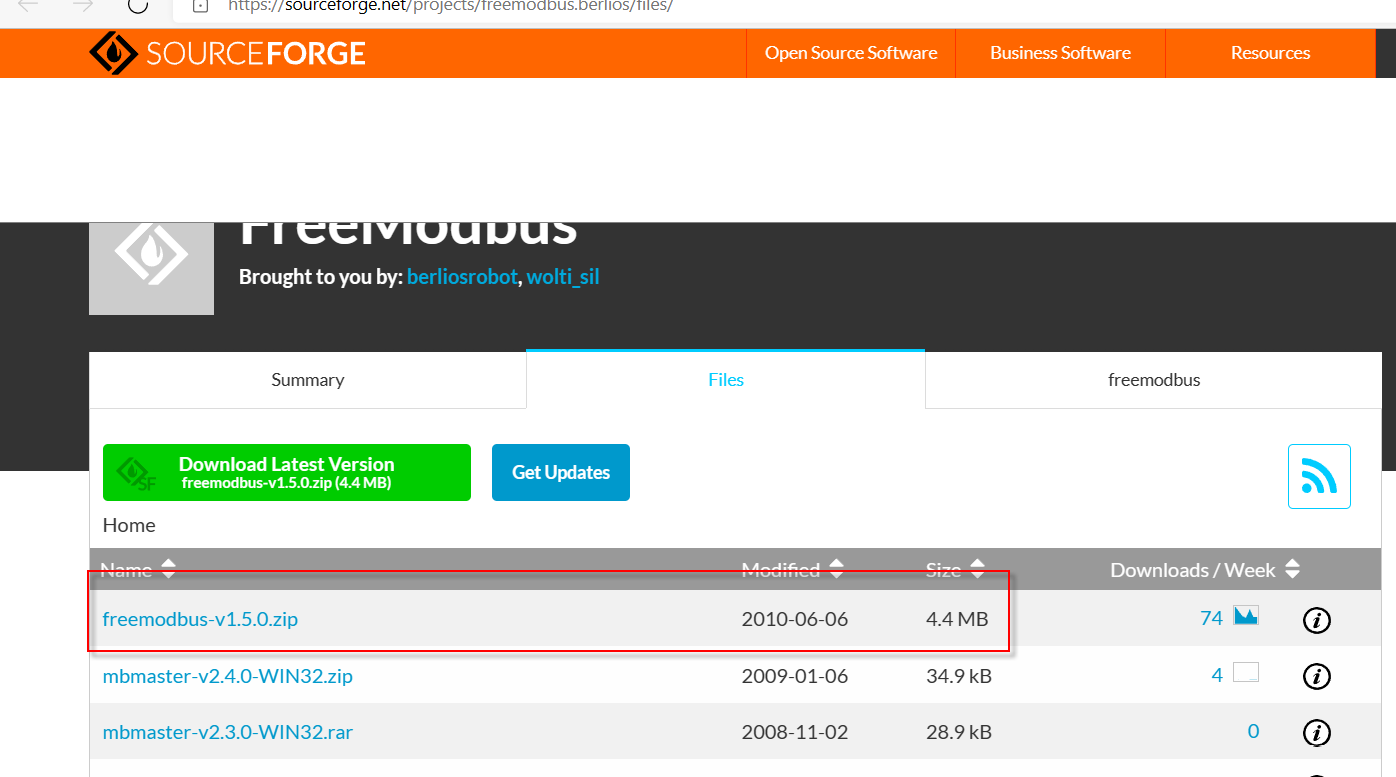
Task: Select the Files tab
Action: [726, 380]
